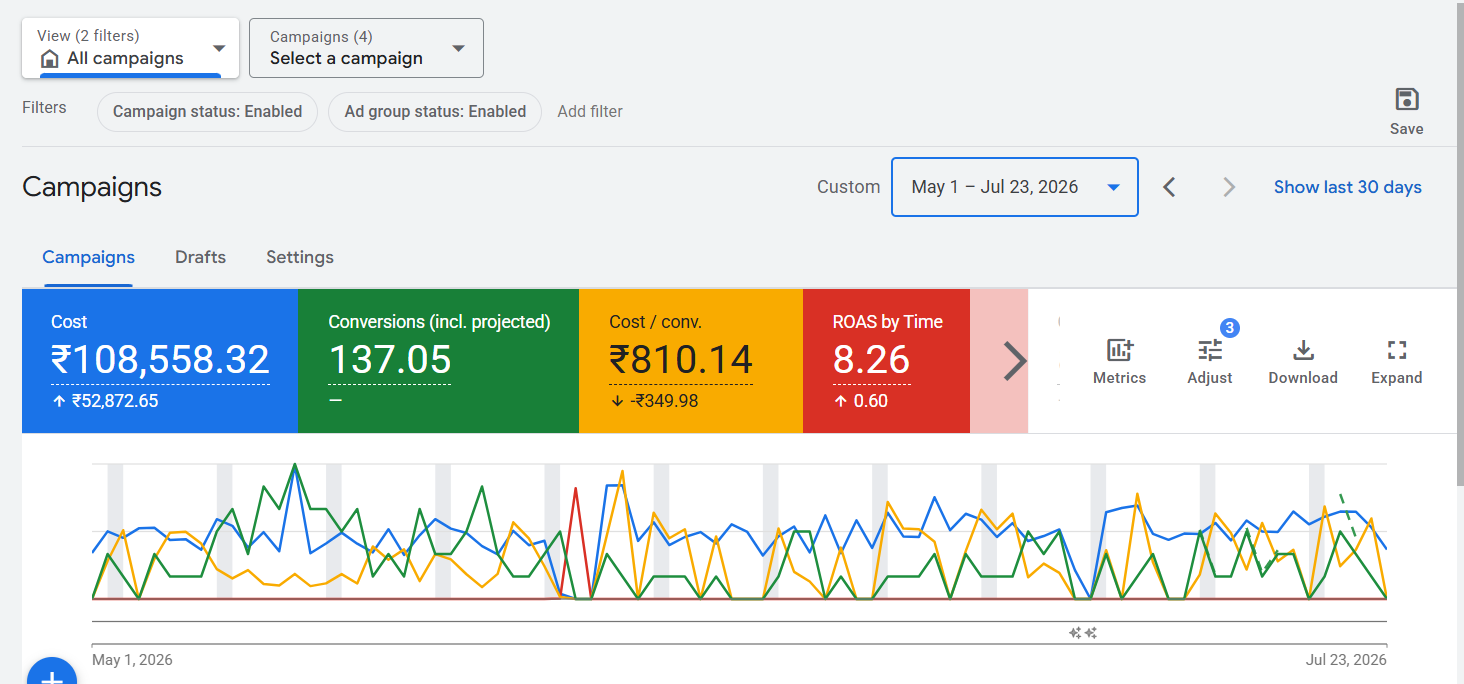
Task: Open the Select a campaign dropdown
Action: [366, 48]
